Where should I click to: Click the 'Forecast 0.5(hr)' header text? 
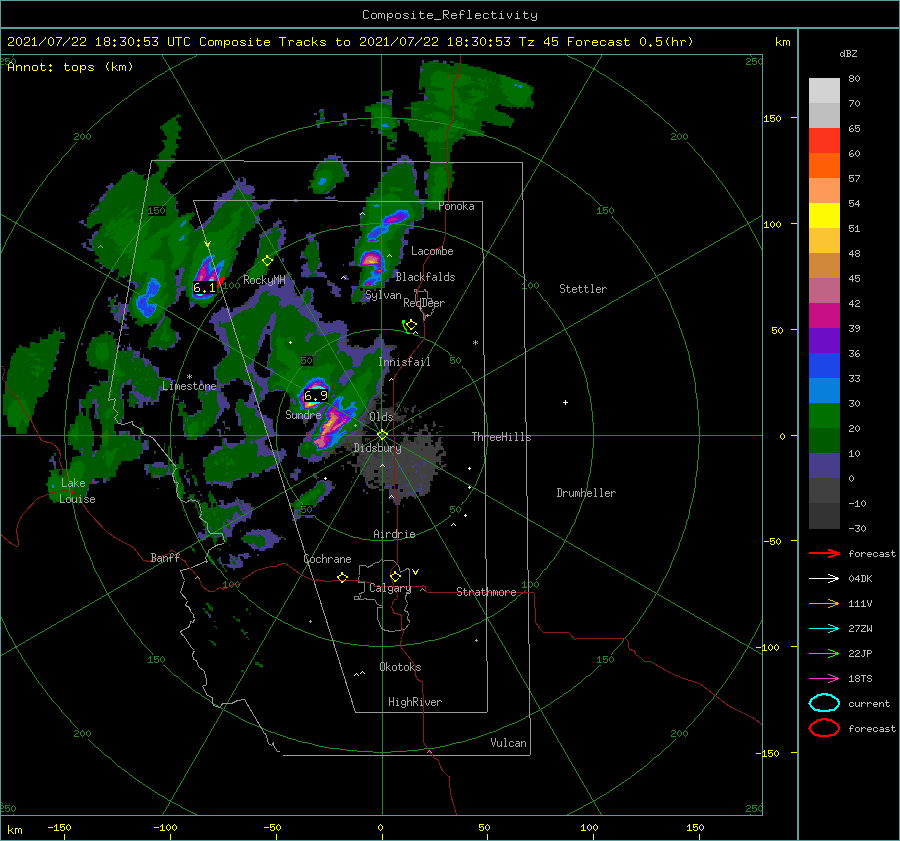click(x=630, y=42)
